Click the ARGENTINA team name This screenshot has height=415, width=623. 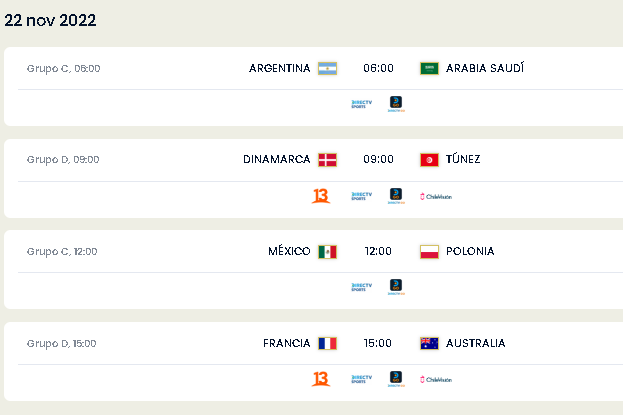[x=279, y=68]
